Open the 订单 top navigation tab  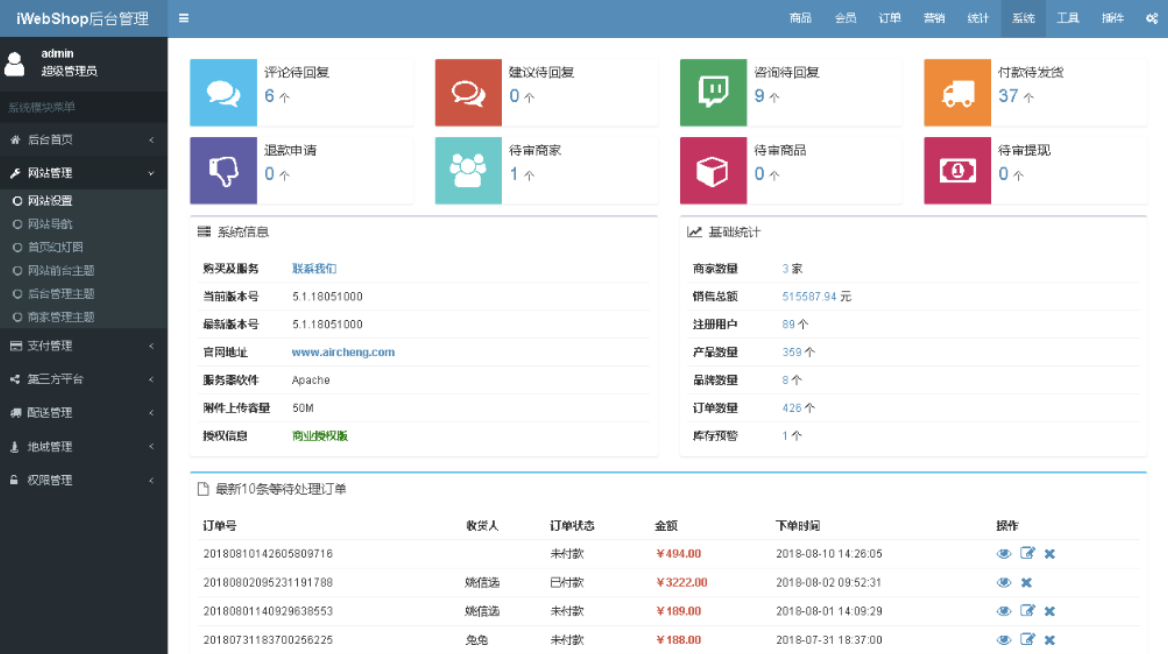(x=889, y=19)
